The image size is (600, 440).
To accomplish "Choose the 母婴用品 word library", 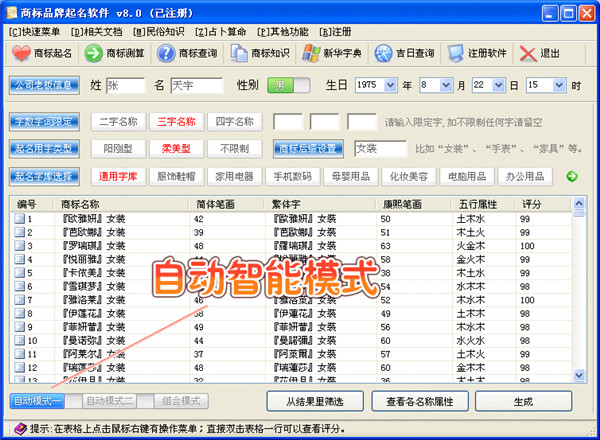I will [351, 177].
